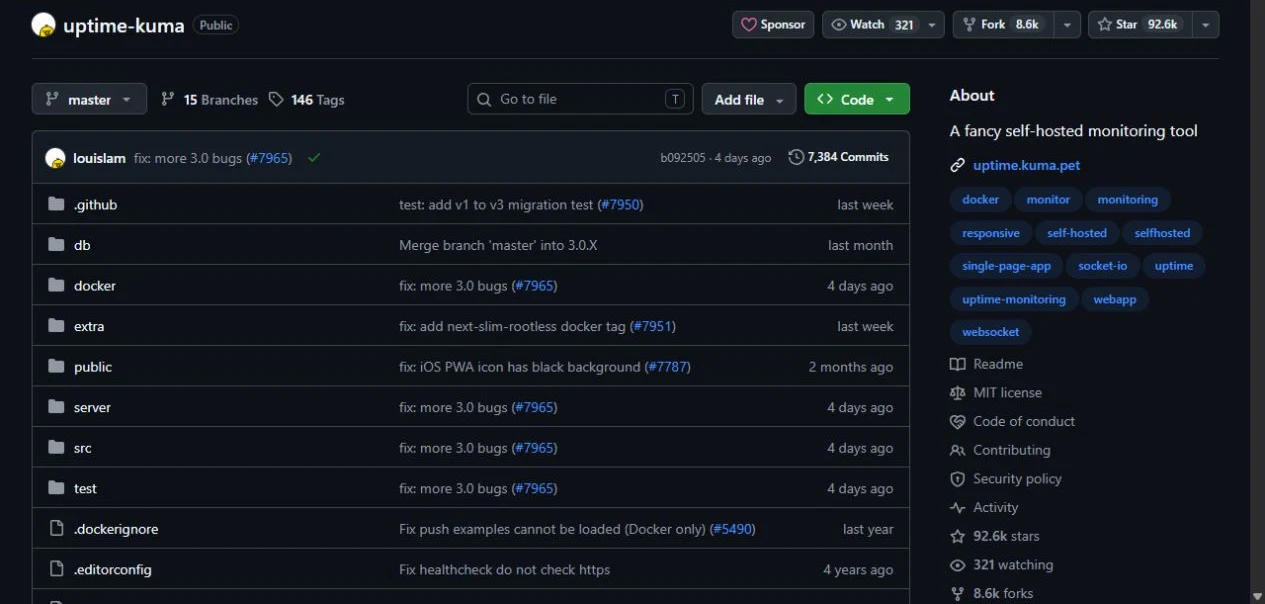This screenshot has height=604, width=1265.
Task: Click the server folder icon
Action: click(56, 407)
